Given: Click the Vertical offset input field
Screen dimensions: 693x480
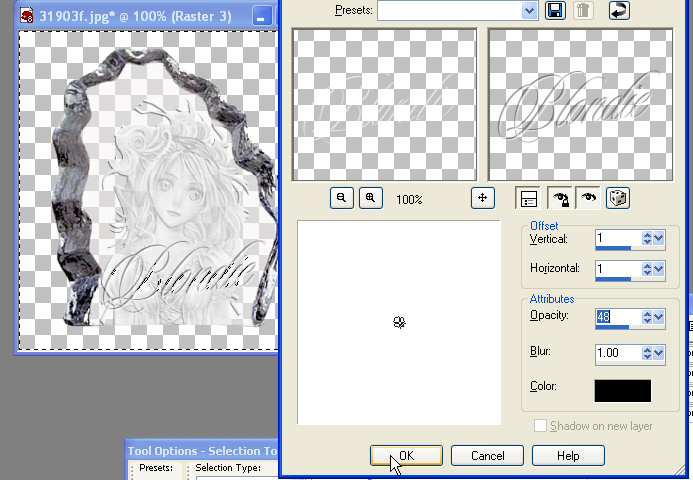Looking at the screenshot, I should pyautogui.click(x=618, y=238).
